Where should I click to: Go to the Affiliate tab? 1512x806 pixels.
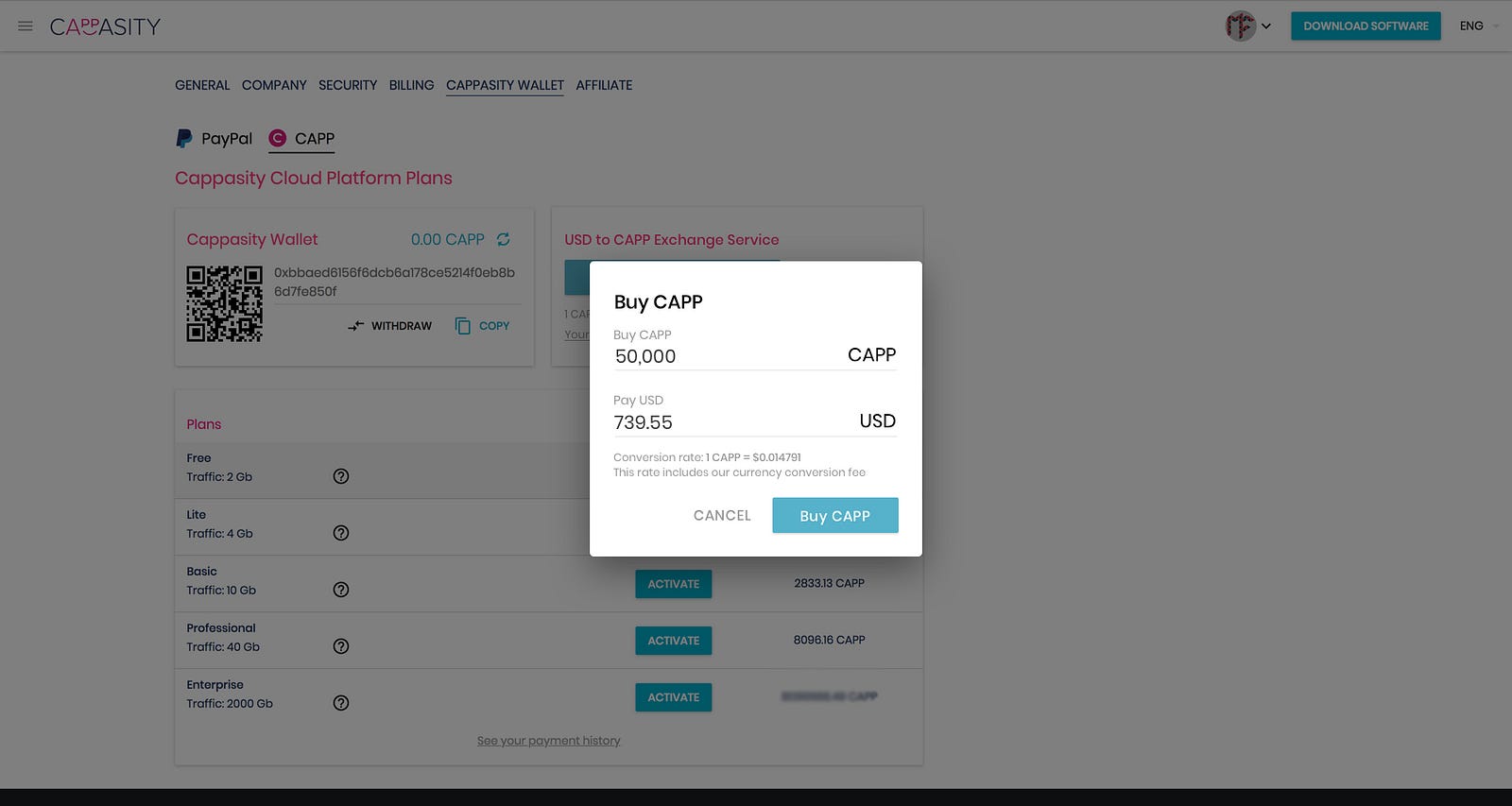click(x=604, y=85)
